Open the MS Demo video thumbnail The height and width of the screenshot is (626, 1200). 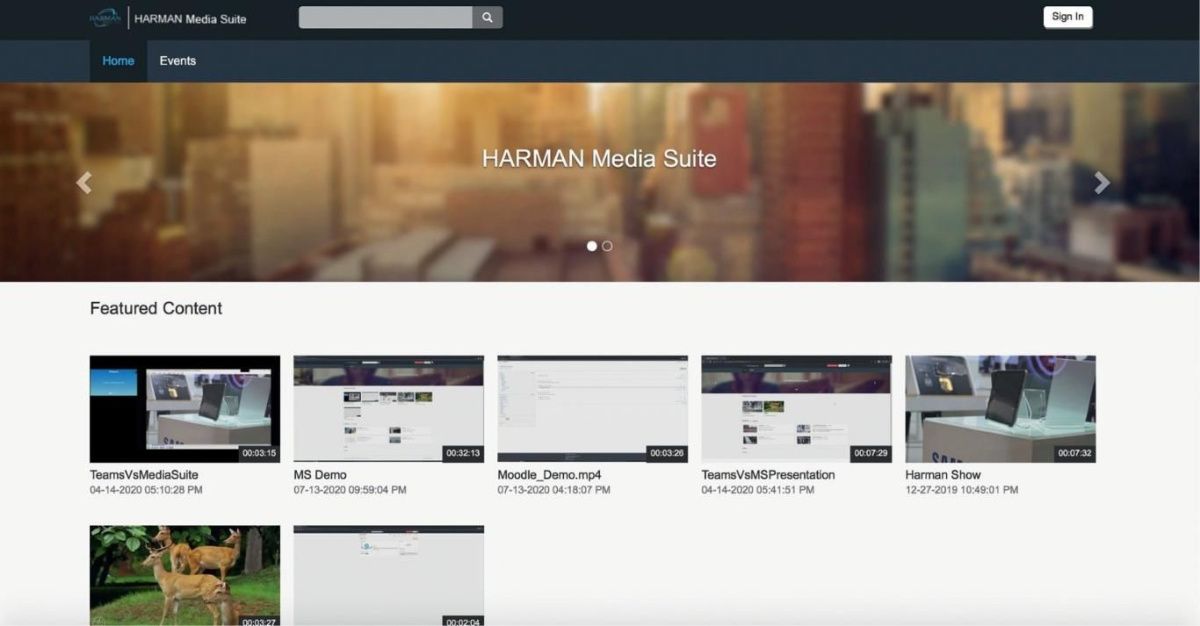pos(388,407)
